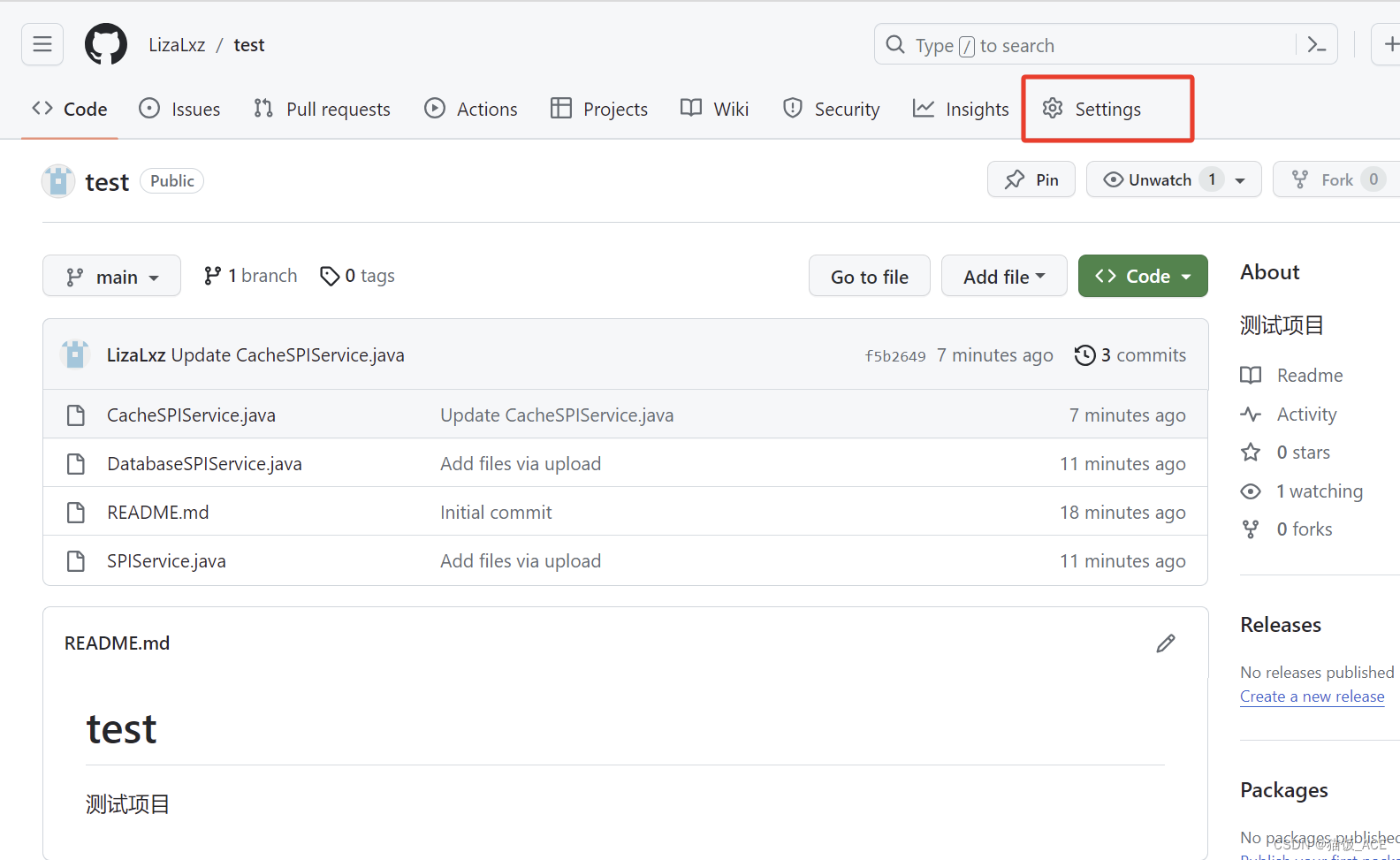Open LizaLxz owner link in breadcrumb

[177, 45]
